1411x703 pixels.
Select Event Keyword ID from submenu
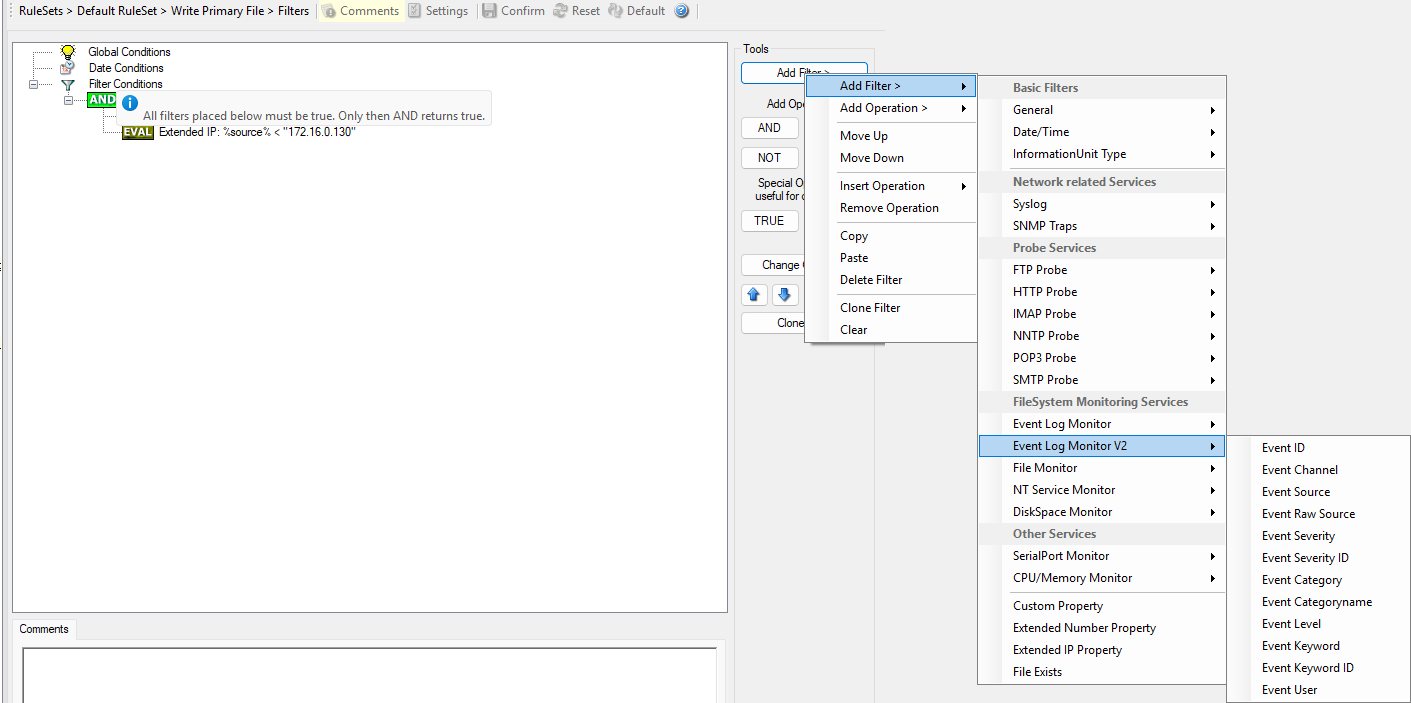point(1319,668)
